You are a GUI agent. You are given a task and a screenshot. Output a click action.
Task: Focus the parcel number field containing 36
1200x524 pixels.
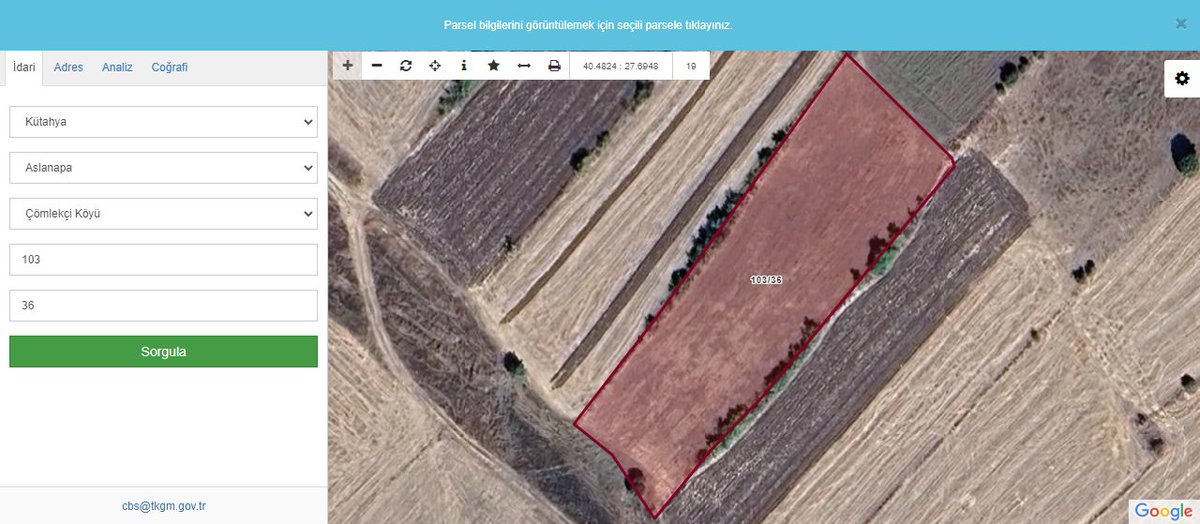coord(163,306)
